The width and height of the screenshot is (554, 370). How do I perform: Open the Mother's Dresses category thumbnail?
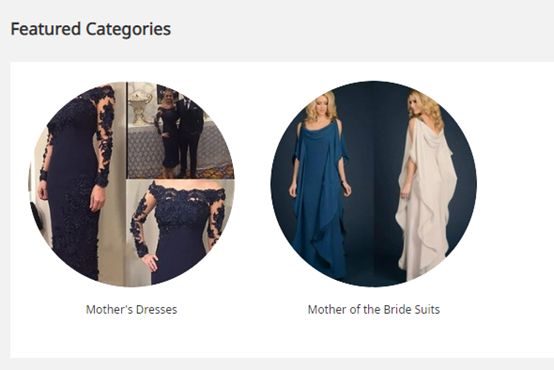(131, 184)
